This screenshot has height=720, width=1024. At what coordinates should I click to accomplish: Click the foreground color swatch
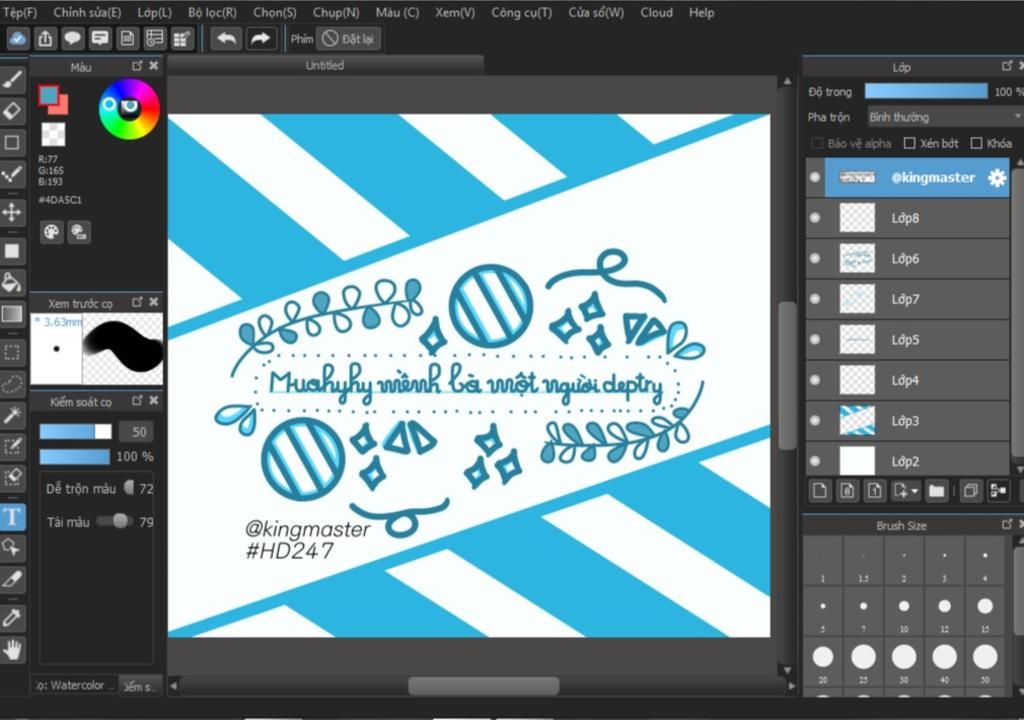pyautogui.click(x=48, y=95)
